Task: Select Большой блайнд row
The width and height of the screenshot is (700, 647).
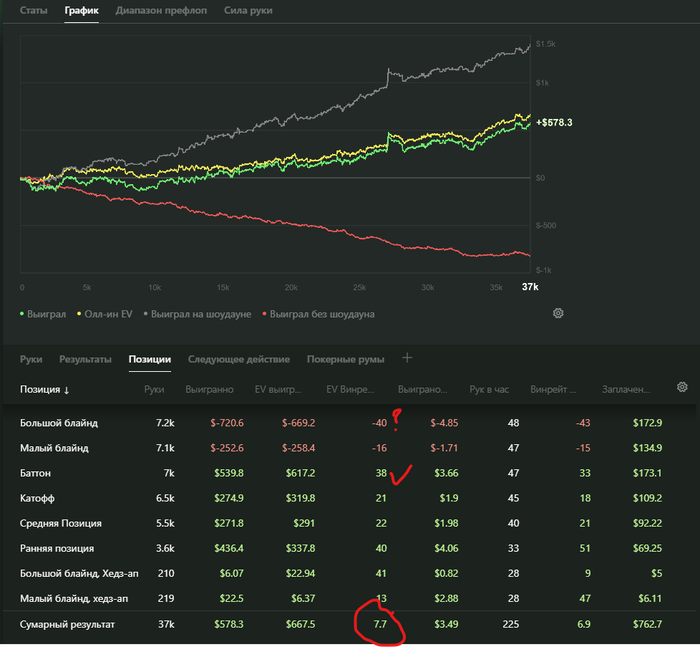Action: click(350, 423)
